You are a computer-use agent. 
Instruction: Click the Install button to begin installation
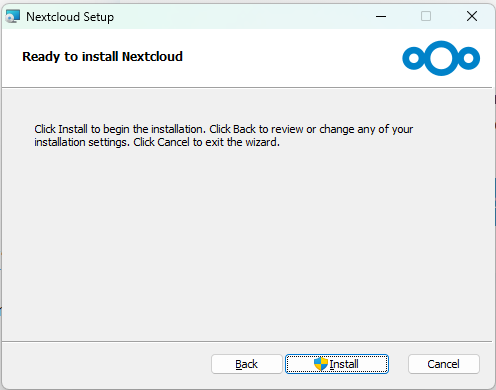click(x=337, y=364)
